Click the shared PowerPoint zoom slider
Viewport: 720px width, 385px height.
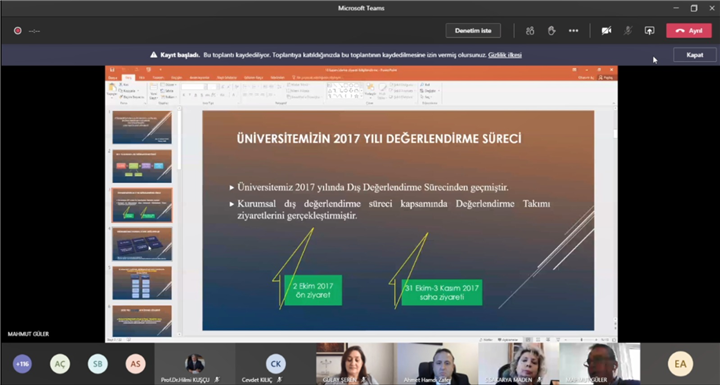[582, 340]
